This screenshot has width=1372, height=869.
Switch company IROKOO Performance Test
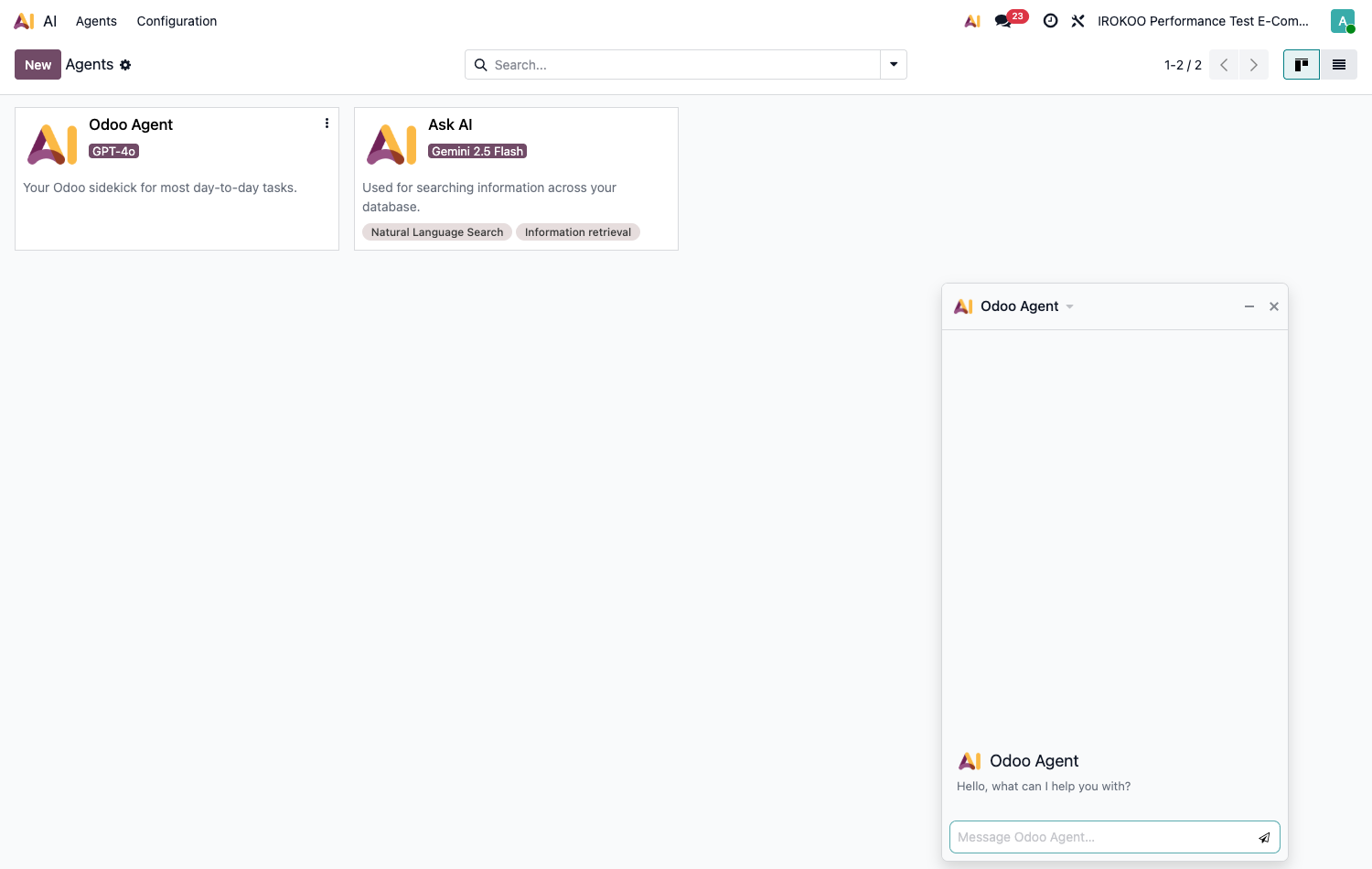[1203, 21]
